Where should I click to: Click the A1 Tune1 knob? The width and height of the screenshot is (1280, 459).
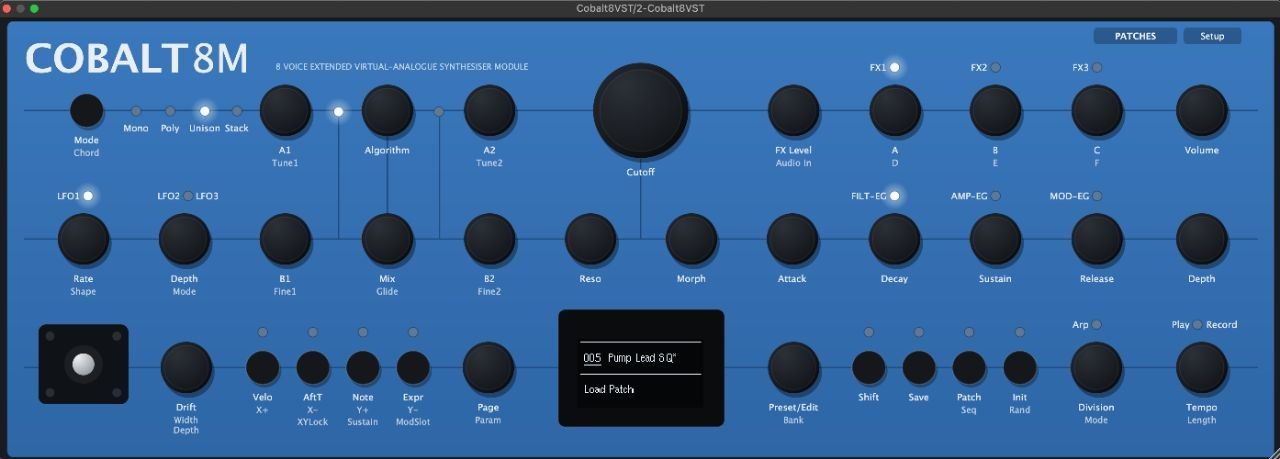[285, 111]
